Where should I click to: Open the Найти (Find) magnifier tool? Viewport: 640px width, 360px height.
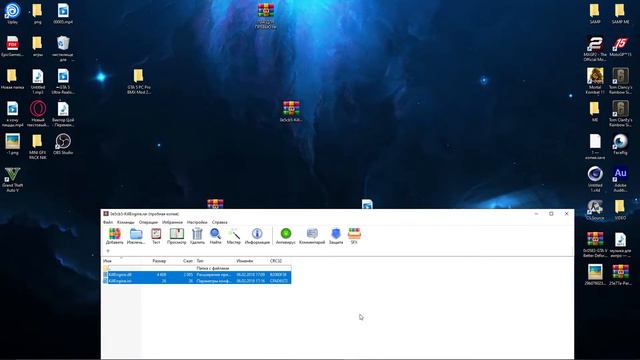(215, 236)
